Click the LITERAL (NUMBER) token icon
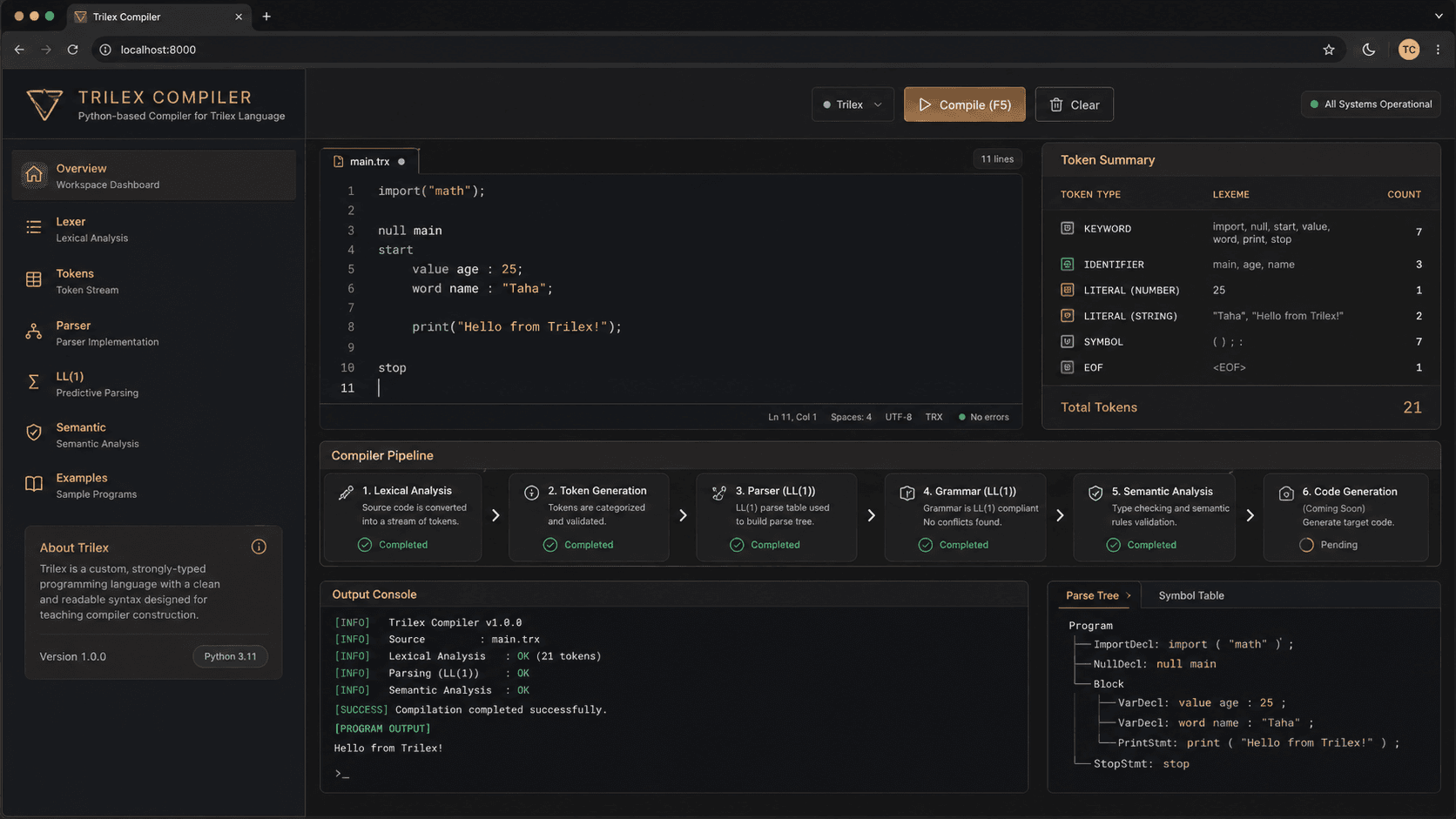The image size is (1456, 819). coord(1068,290)
